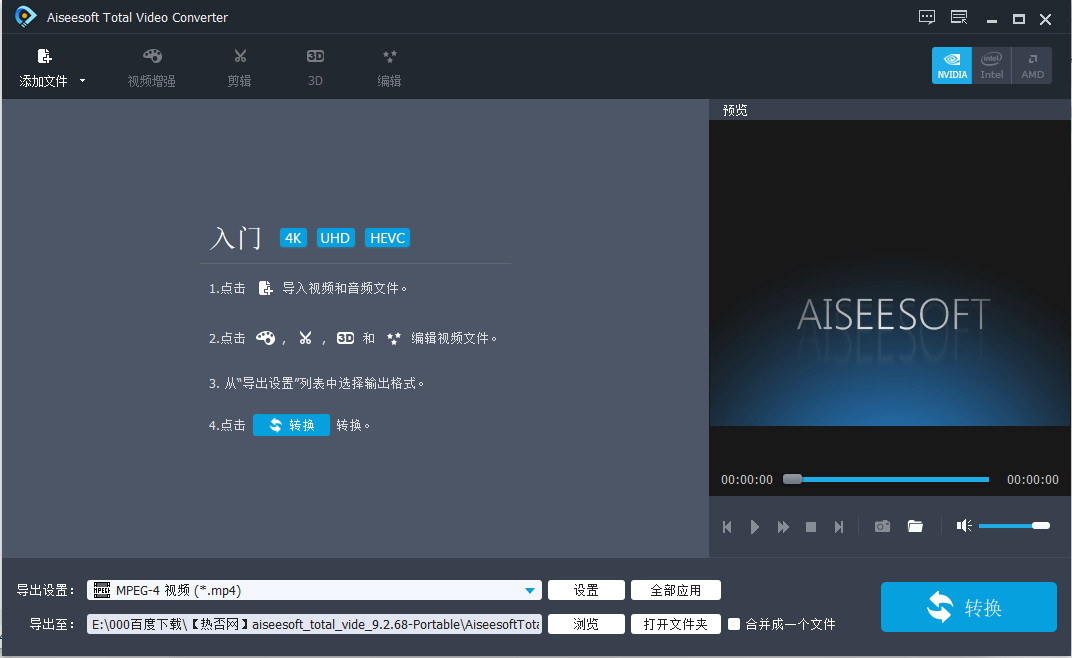Fast forward the preview
The image size is (1072, 658).
pyautogui.click(x=783, y=527)
